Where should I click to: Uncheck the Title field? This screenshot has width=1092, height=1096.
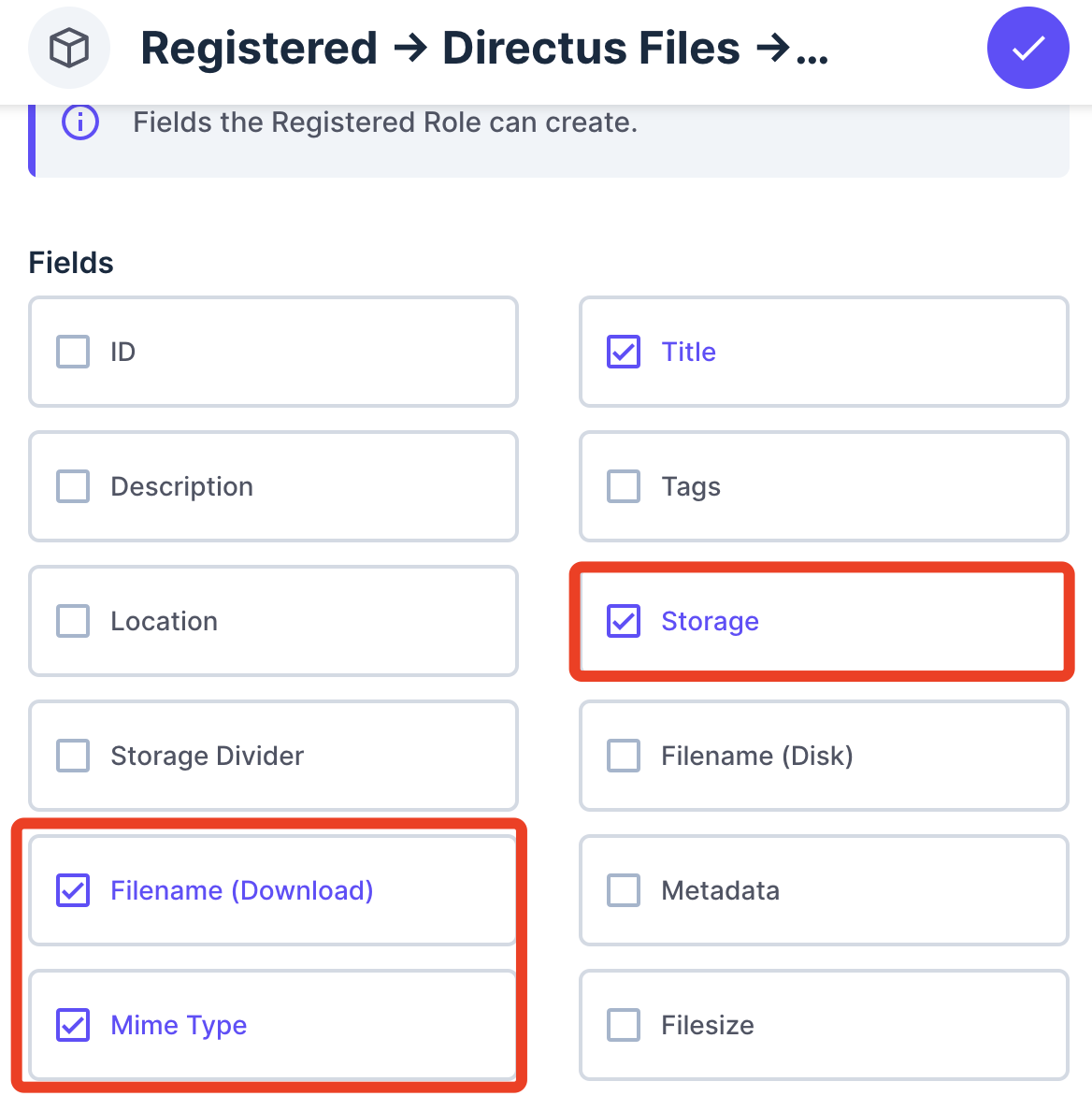point(623,352)
